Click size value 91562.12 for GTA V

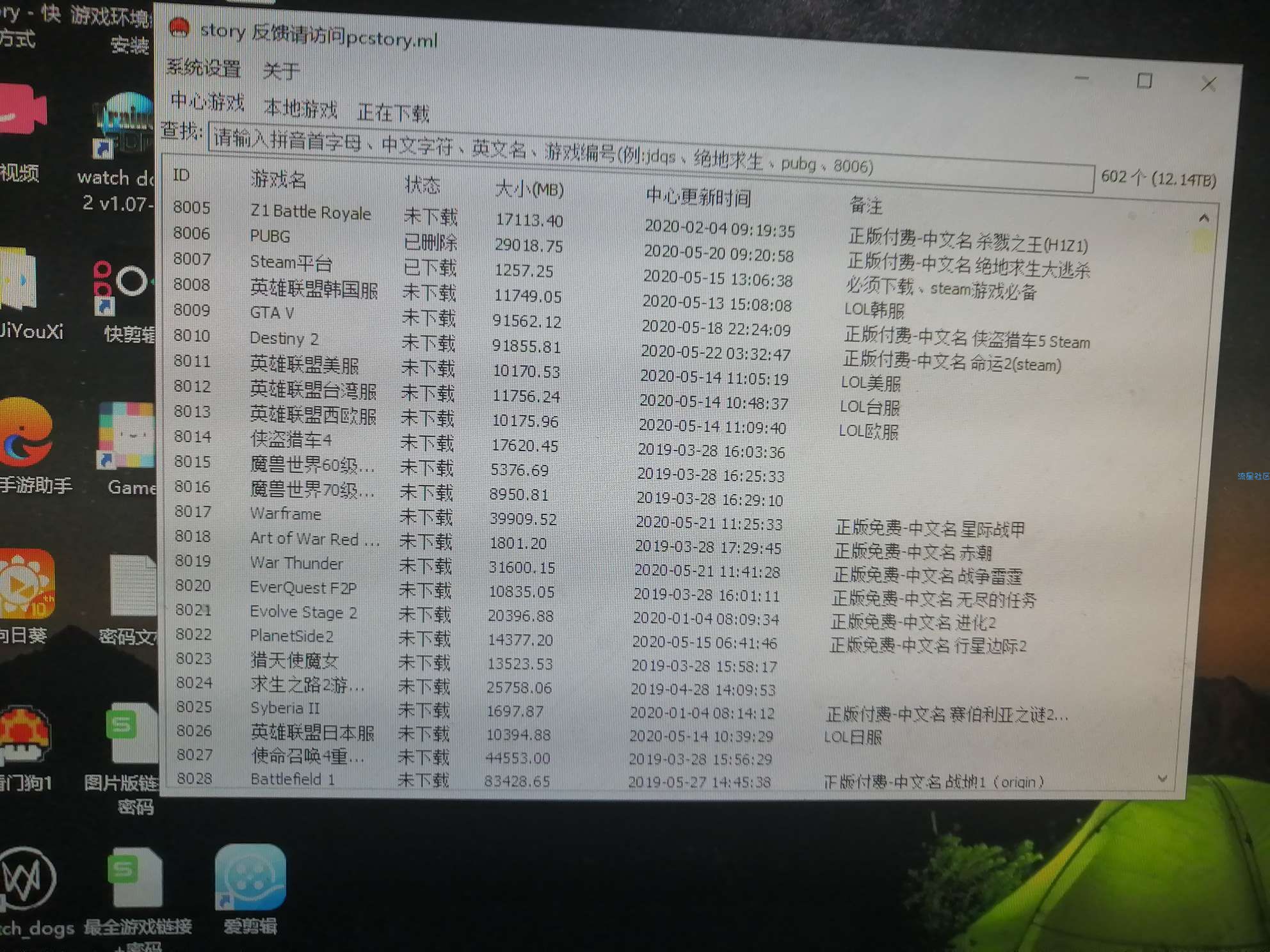(x=526, y=321)
